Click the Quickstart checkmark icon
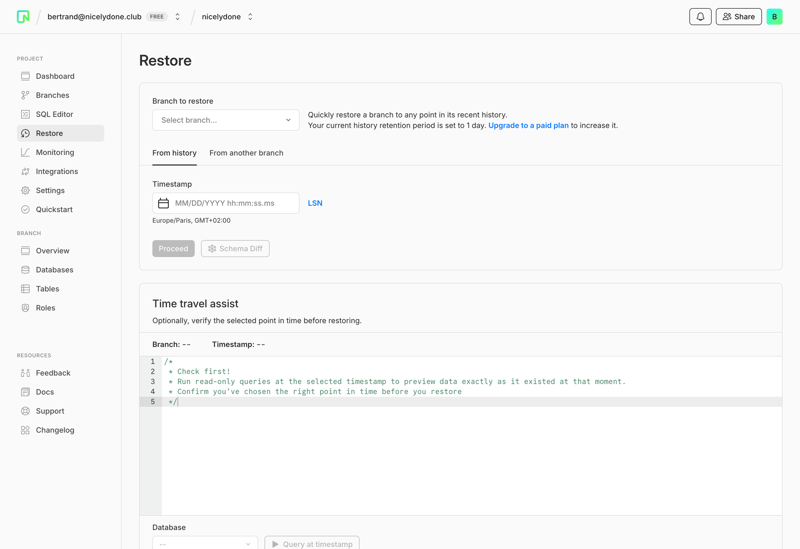 pos(25,209)
